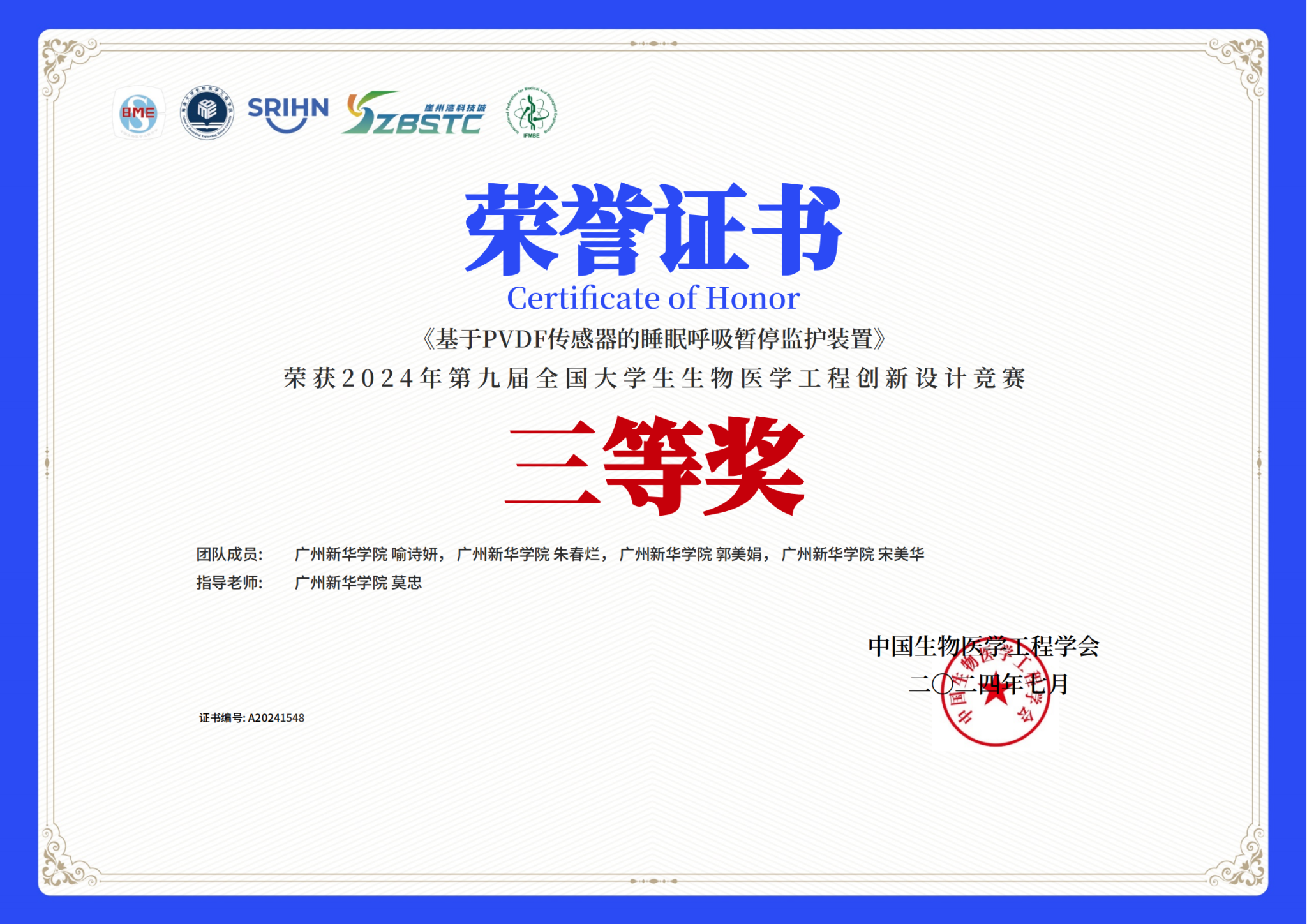Click the advisor name 莫忠
The image size is (1307, 924).
(x=407, y=582)
